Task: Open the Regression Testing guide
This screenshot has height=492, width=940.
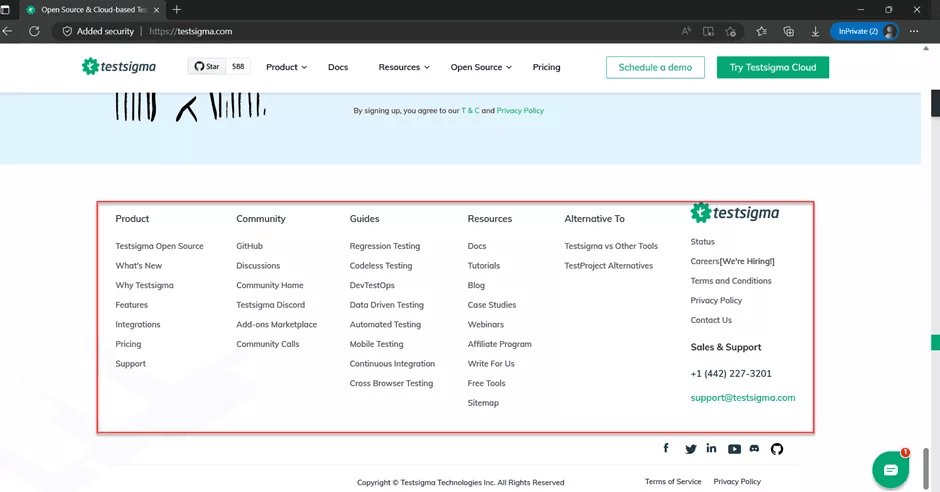Action: pyautogui.click(x=385, y=246)
